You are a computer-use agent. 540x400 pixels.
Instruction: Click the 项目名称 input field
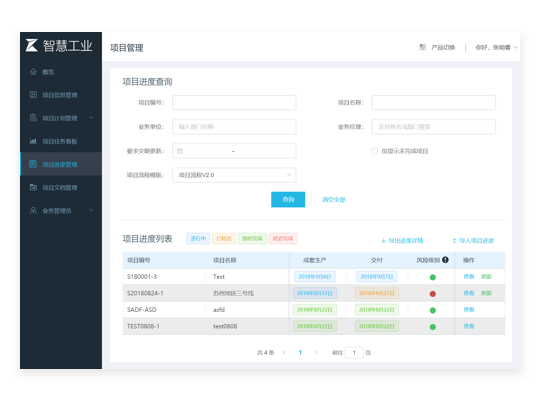point(434,102)
